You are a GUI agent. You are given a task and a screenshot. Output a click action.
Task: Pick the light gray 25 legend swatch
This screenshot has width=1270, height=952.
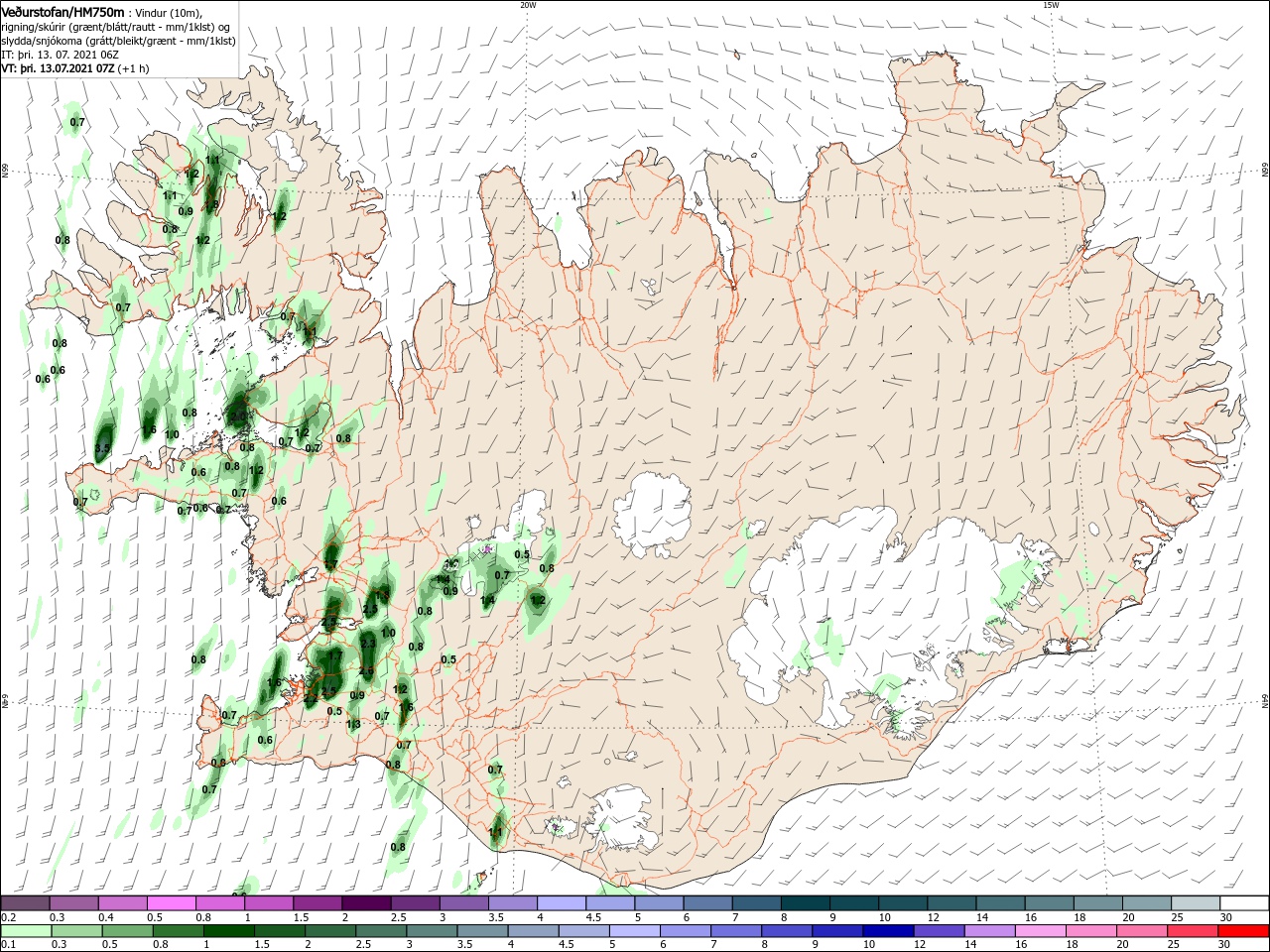tap(1197, 903)
